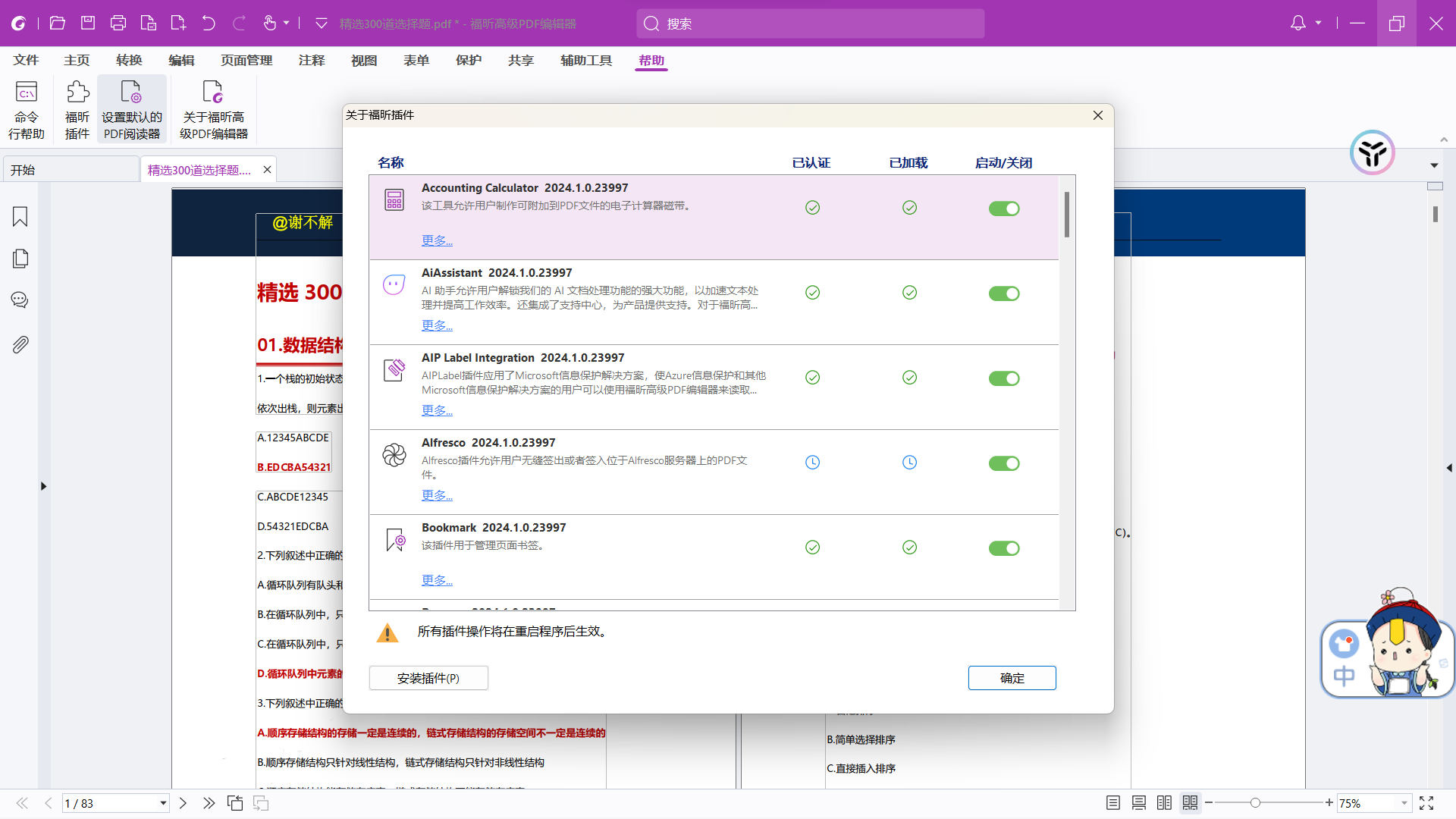Click the search input field

[811, 24]
